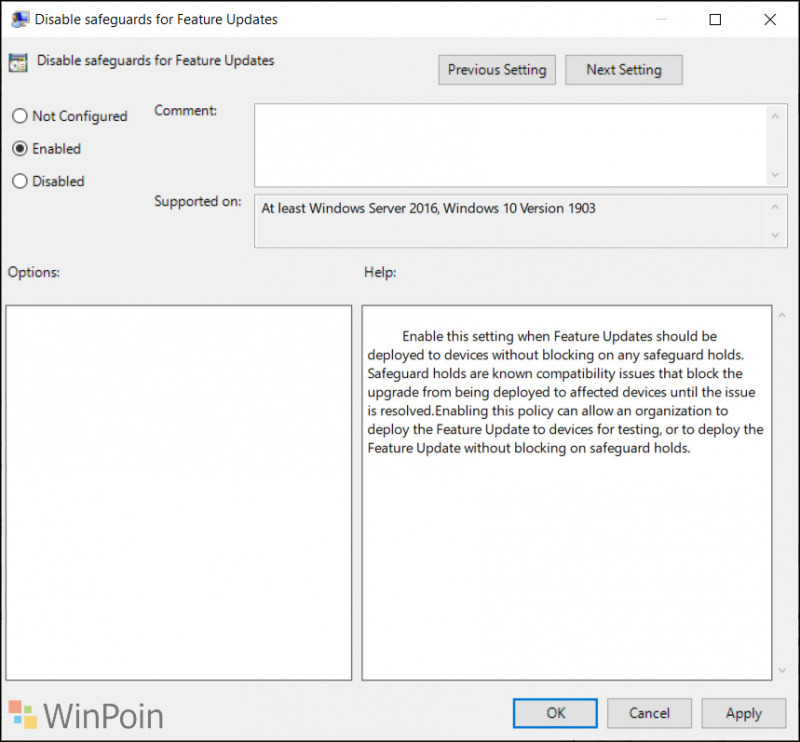The image size is (800, 742).
Task: Click the 'Comment:' label
Action: [186, 110]
